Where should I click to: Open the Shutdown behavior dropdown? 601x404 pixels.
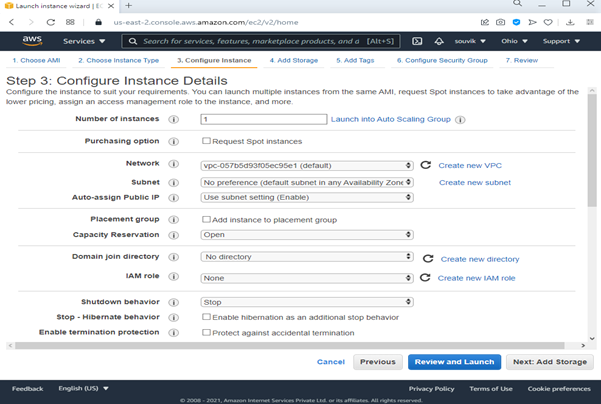pos(307,302)
